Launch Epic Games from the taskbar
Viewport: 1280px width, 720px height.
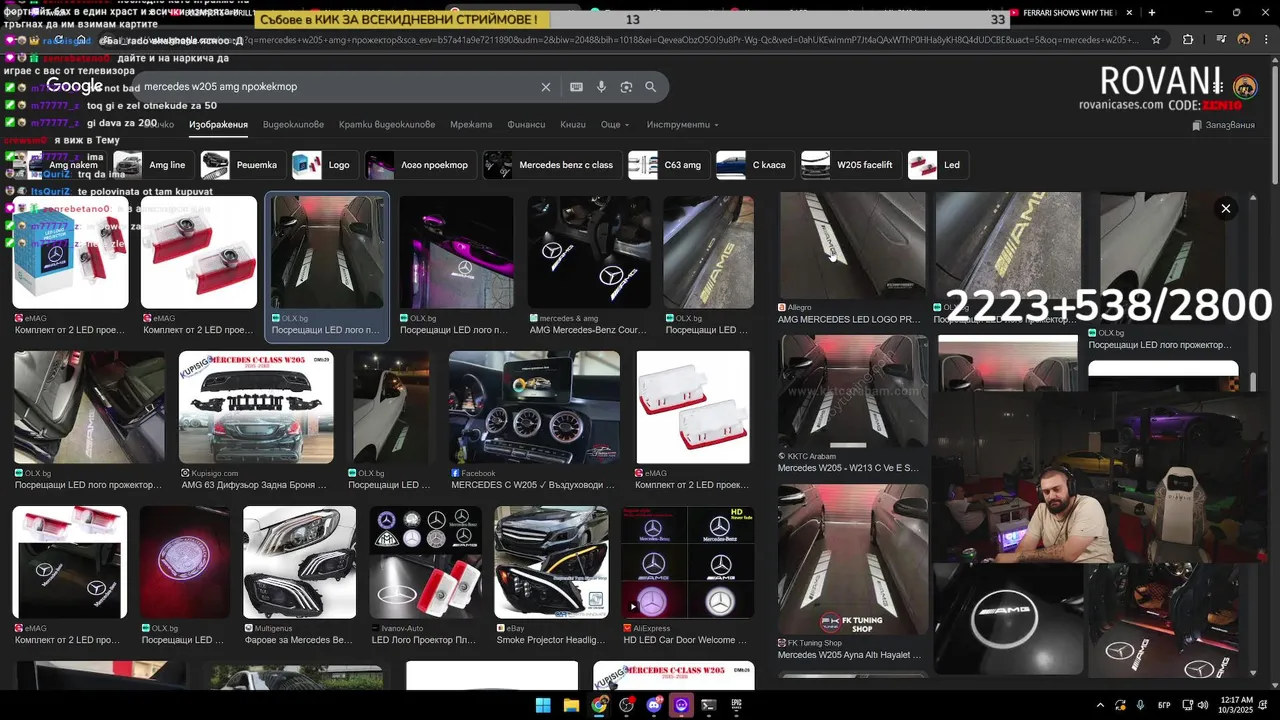tap(736, 705)
